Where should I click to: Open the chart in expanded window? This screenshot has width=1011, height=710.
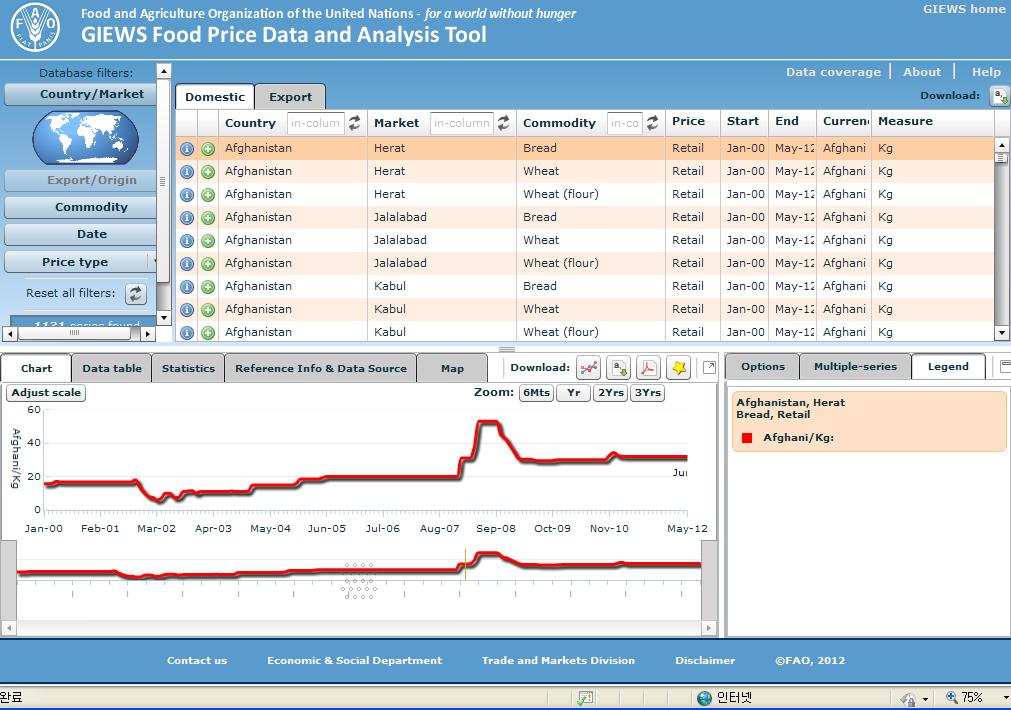click(709, 367)
